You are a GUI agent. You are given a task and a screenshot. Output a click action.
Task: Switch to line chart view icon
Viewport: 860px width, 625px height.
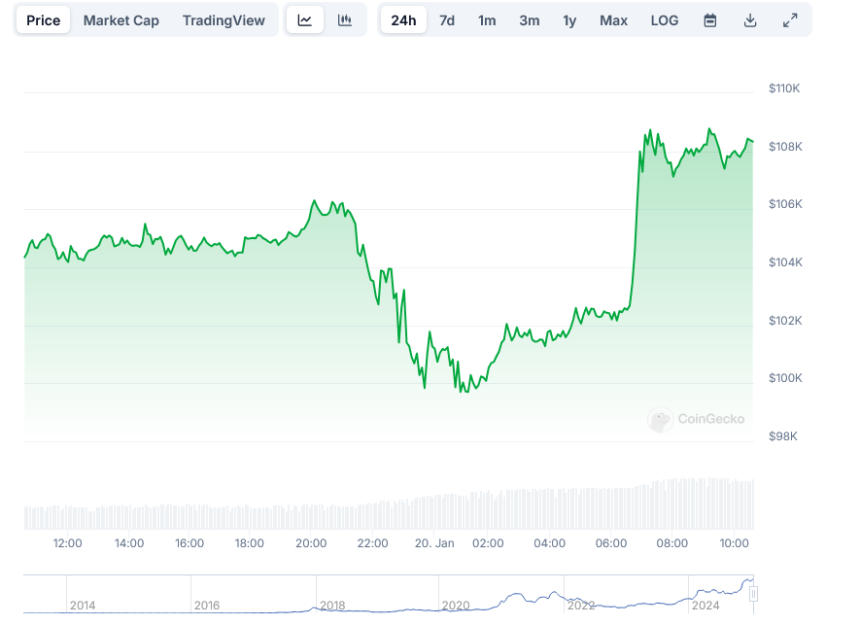tap(305, 20)
